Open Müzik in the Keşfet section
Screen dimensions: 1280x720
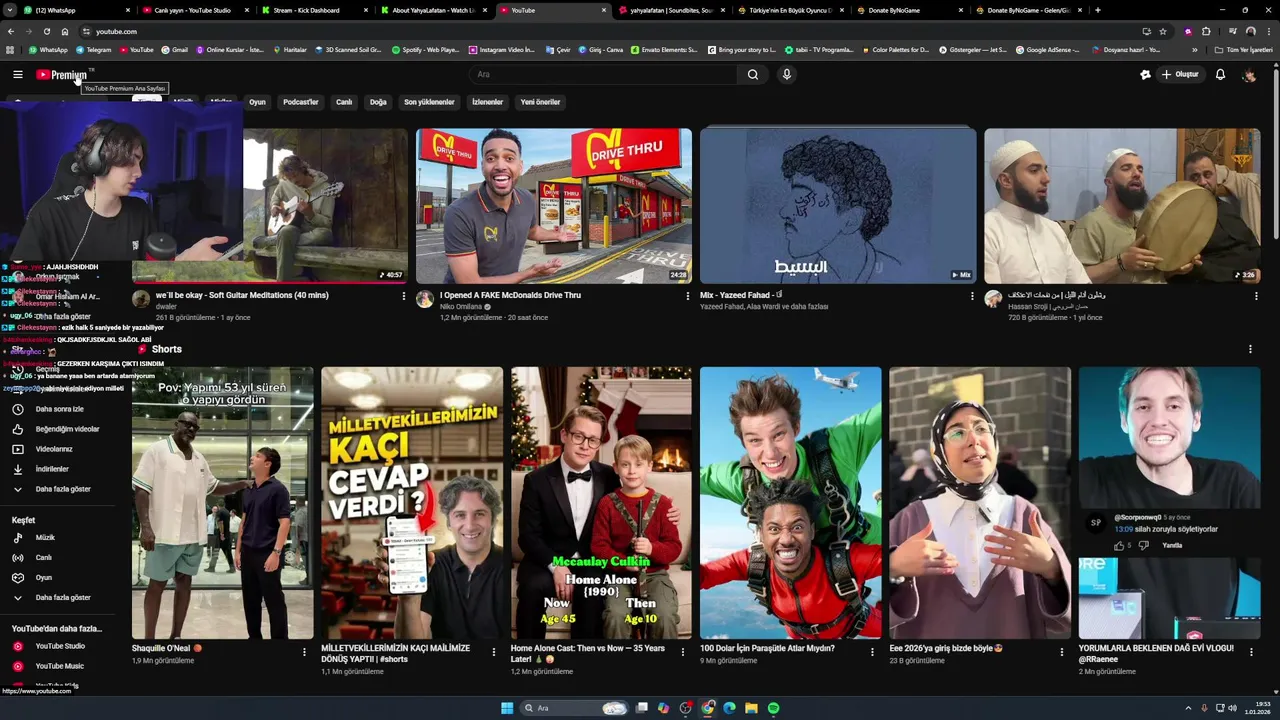pos(62,537)
